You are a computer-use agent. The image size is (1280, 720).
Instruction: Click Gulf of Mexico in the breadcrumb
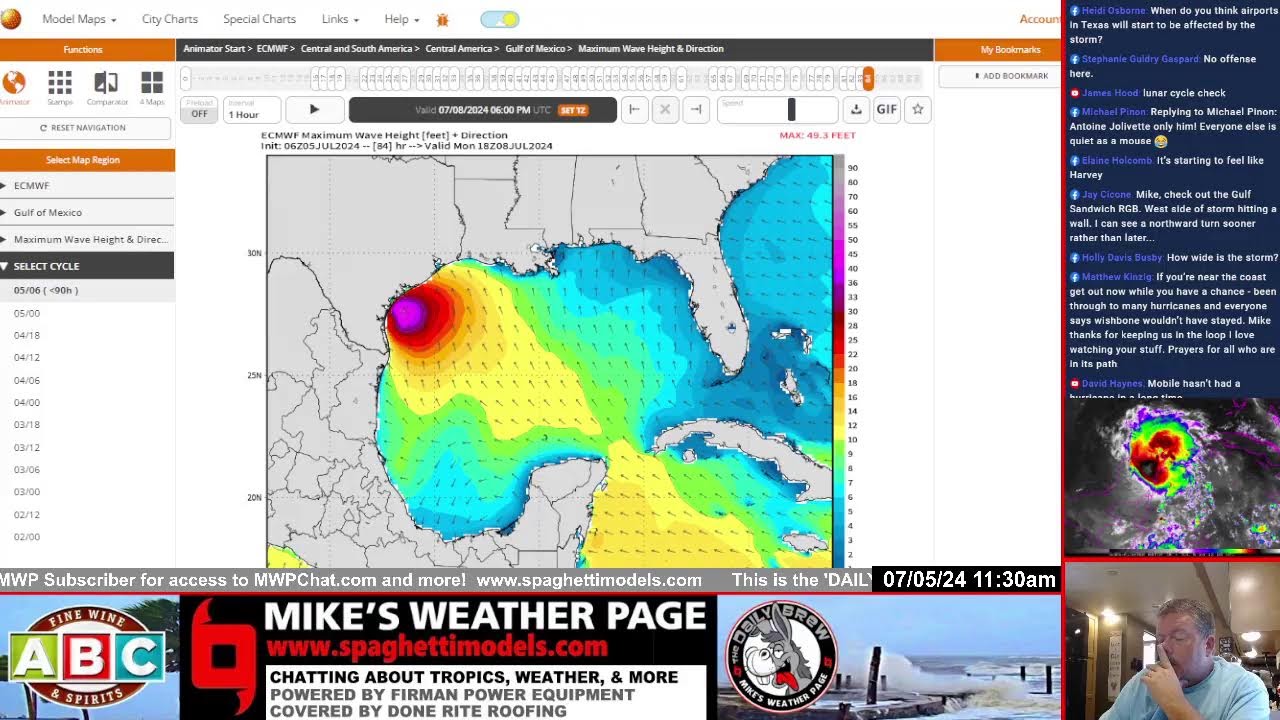[535, 48]
